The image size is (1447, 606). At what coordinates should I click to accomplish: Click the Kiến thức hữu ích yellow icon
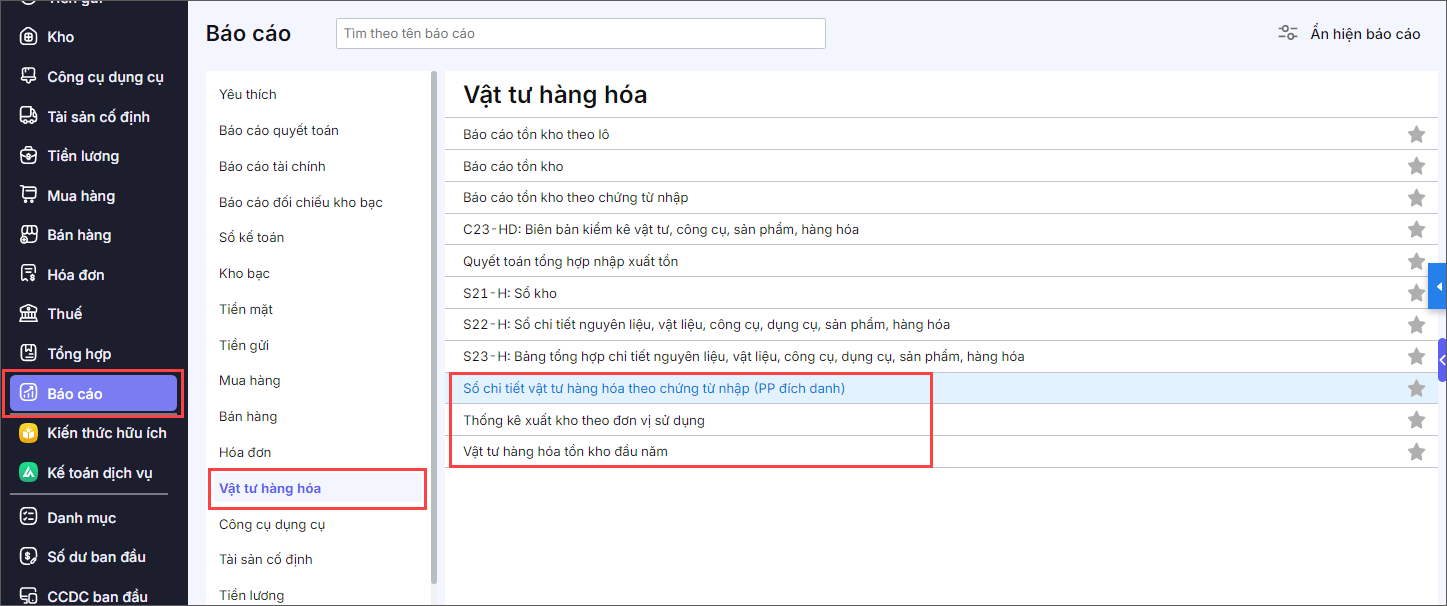(29, 433)
